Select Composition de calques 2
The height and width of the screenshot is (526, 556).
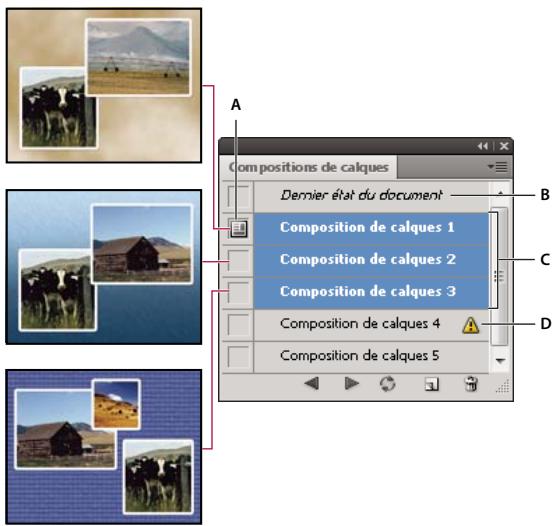click(x=371, y=260)
